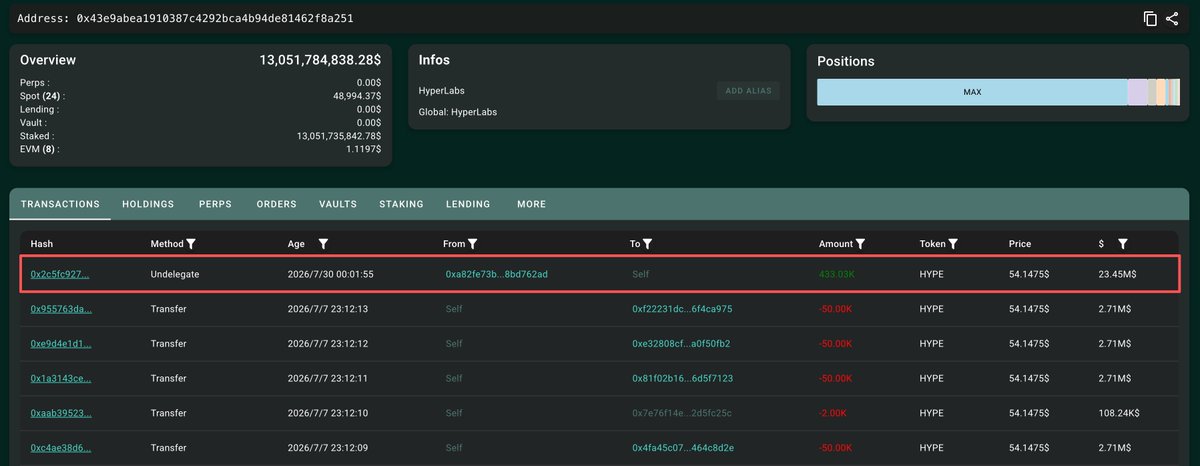The height and width of the screenshot is (466, 1200).
Task: Click the Price column header
Action: pyautogui.click(x=1020, y=244)
